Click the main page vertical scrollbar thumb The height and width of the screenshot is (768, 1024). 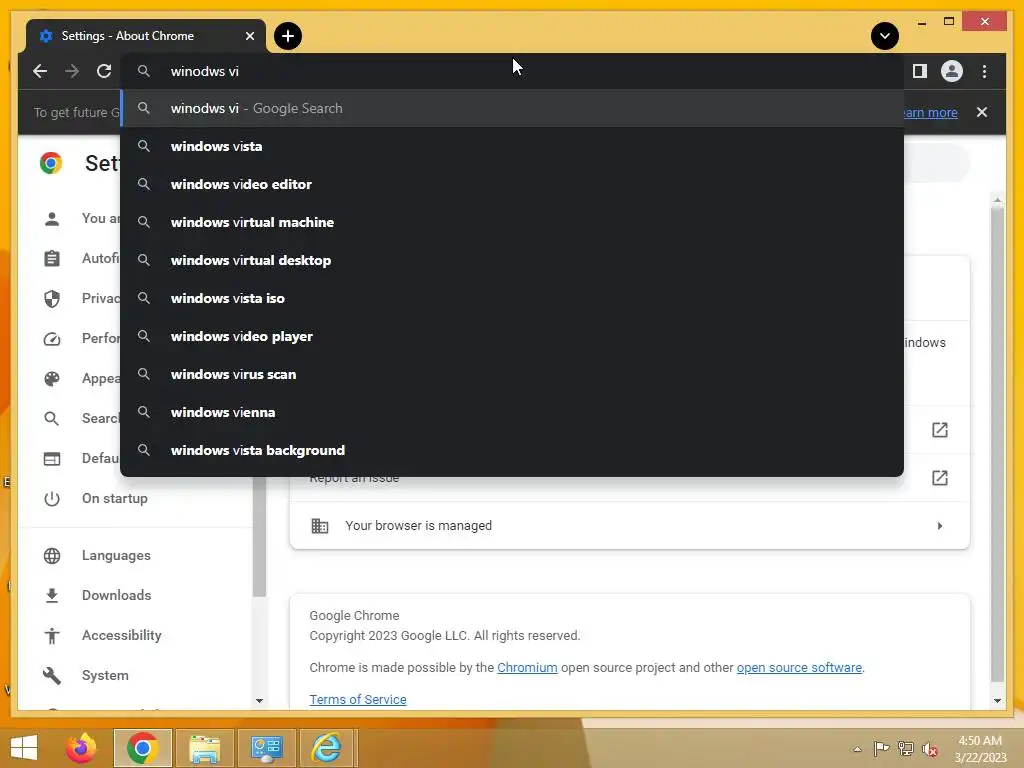(997, 444)
